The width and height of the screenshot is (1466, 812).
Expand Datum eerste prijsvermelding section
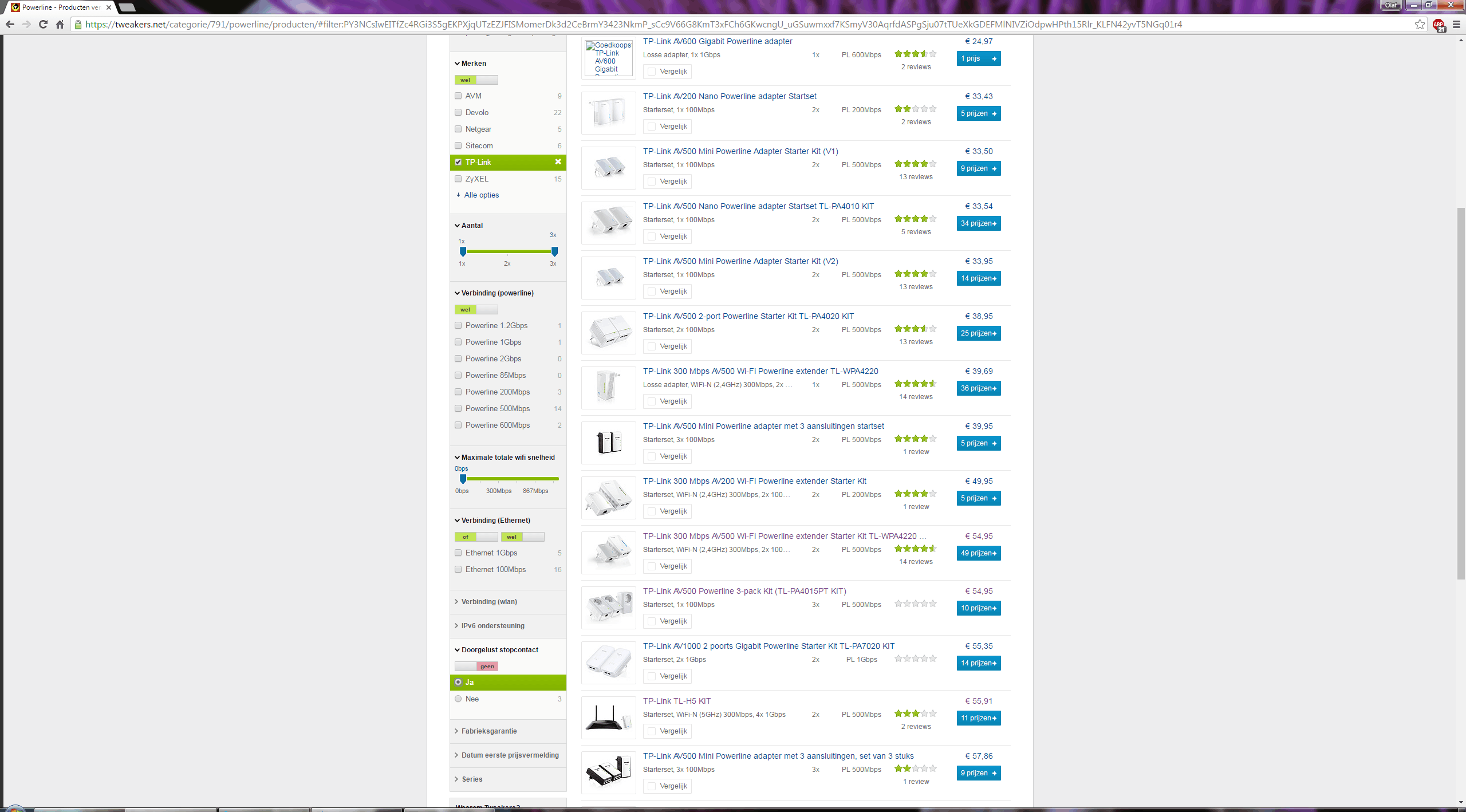[x=507, y=755]
